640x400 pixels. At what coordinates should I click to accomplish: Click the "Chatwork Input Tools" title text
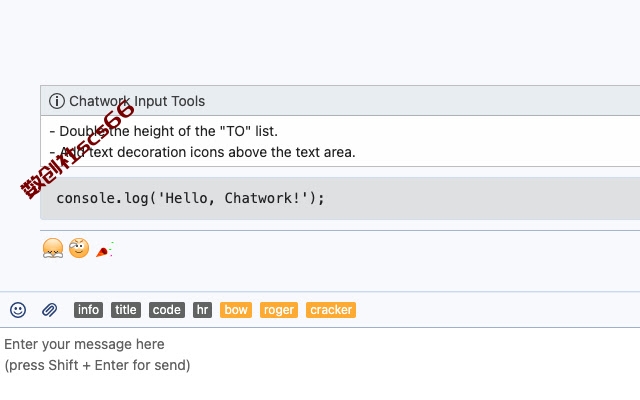tap(137, 101)
